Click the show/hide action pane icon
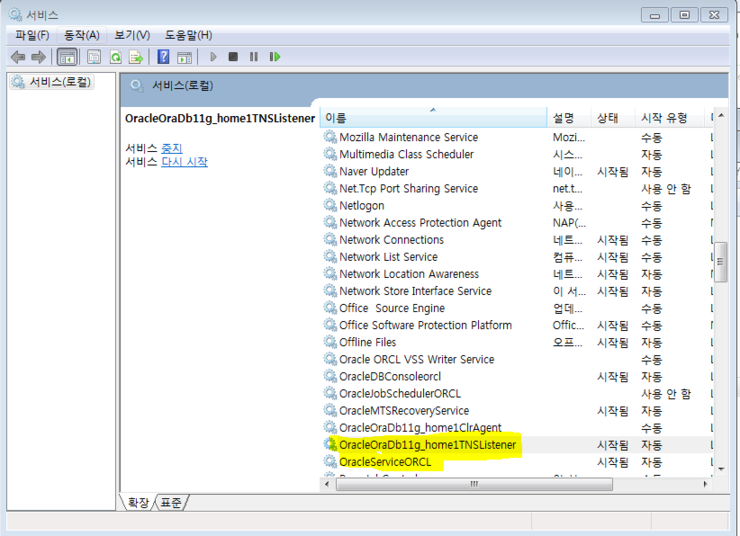740x536 pixels. pos(185,57)
